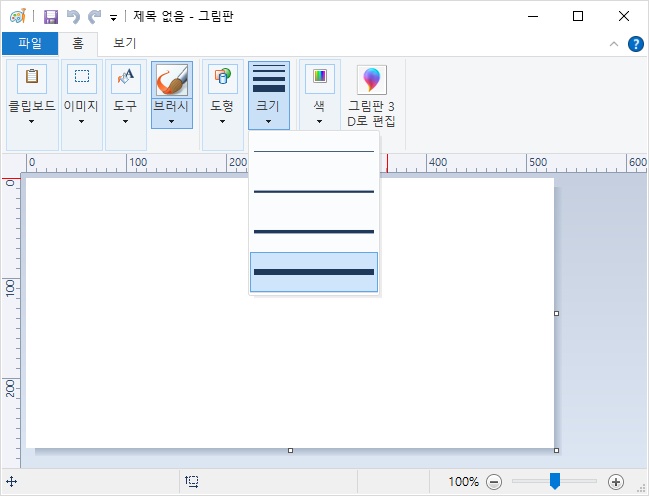This screenshot has width=649, height=496.
Task: Open the 파일 menu
Action: point(30,43)
